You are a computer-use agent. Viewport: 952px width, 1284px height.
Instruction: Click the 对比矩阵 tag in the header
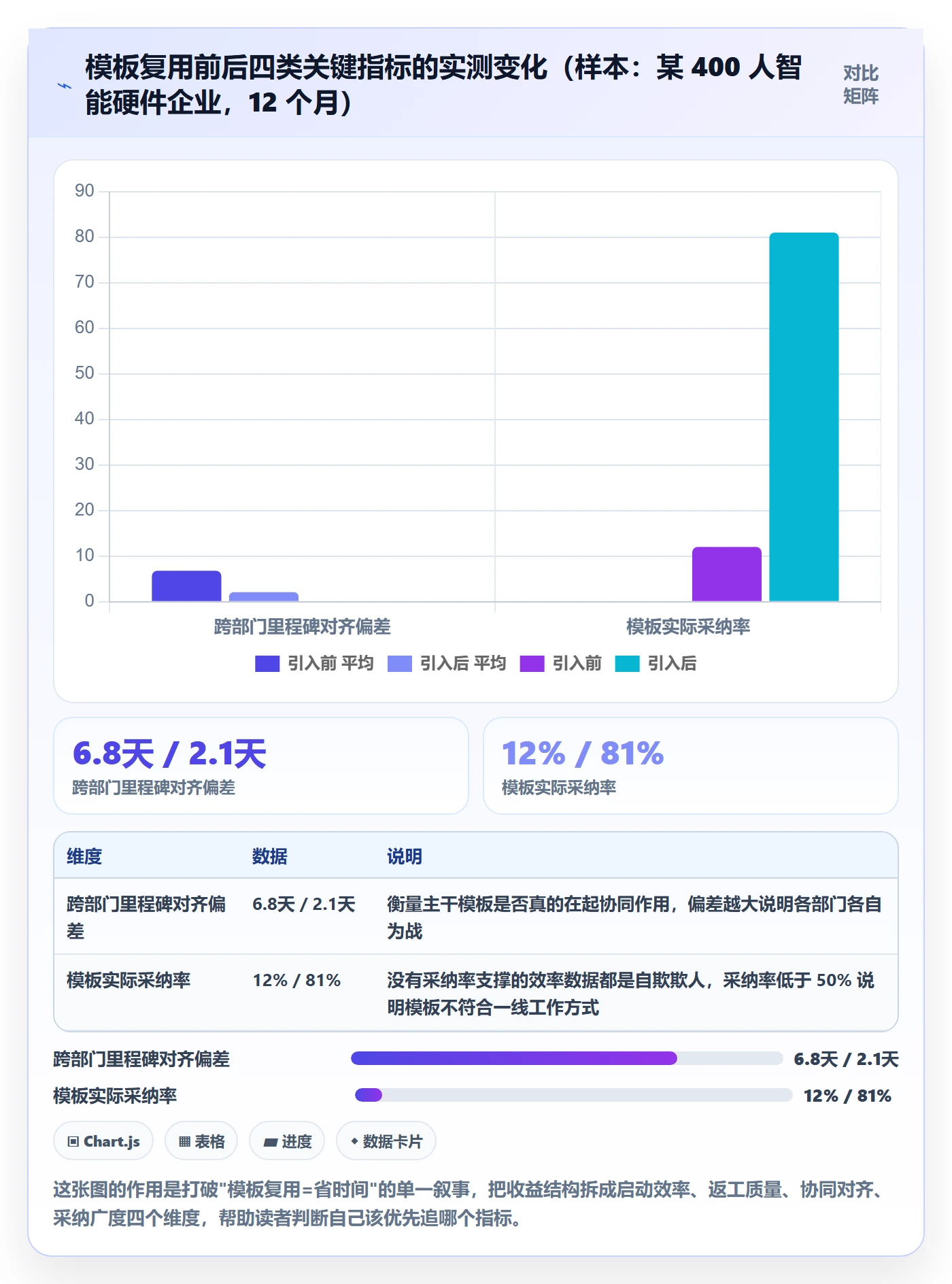860,84
